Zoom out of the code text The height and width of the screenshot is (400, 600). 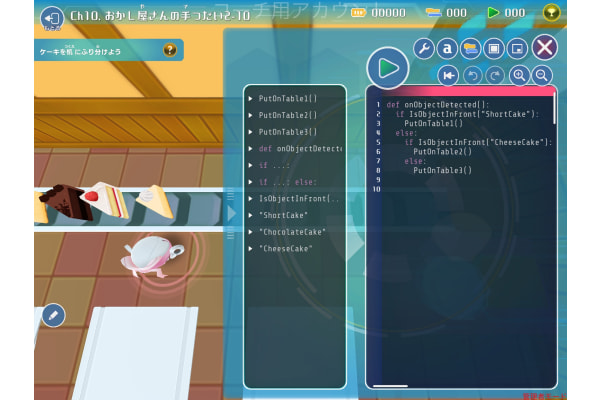pos(543,75)
